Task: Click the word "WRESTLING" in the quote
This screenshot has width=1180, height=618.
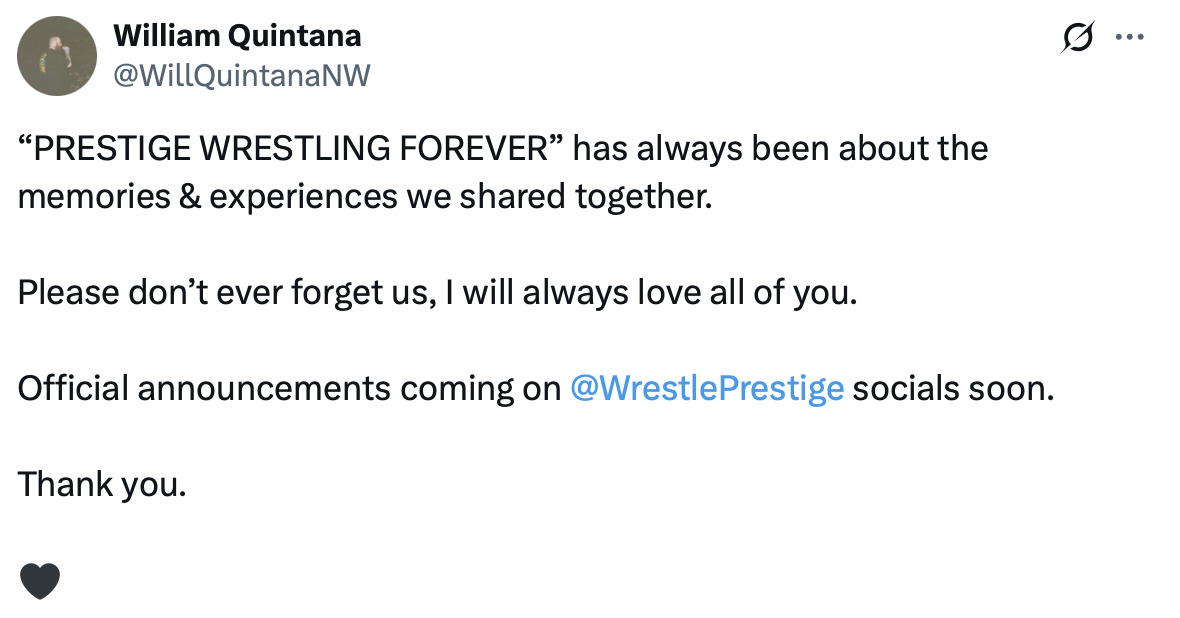Action: pyautogui.click(x=294, y=149)
